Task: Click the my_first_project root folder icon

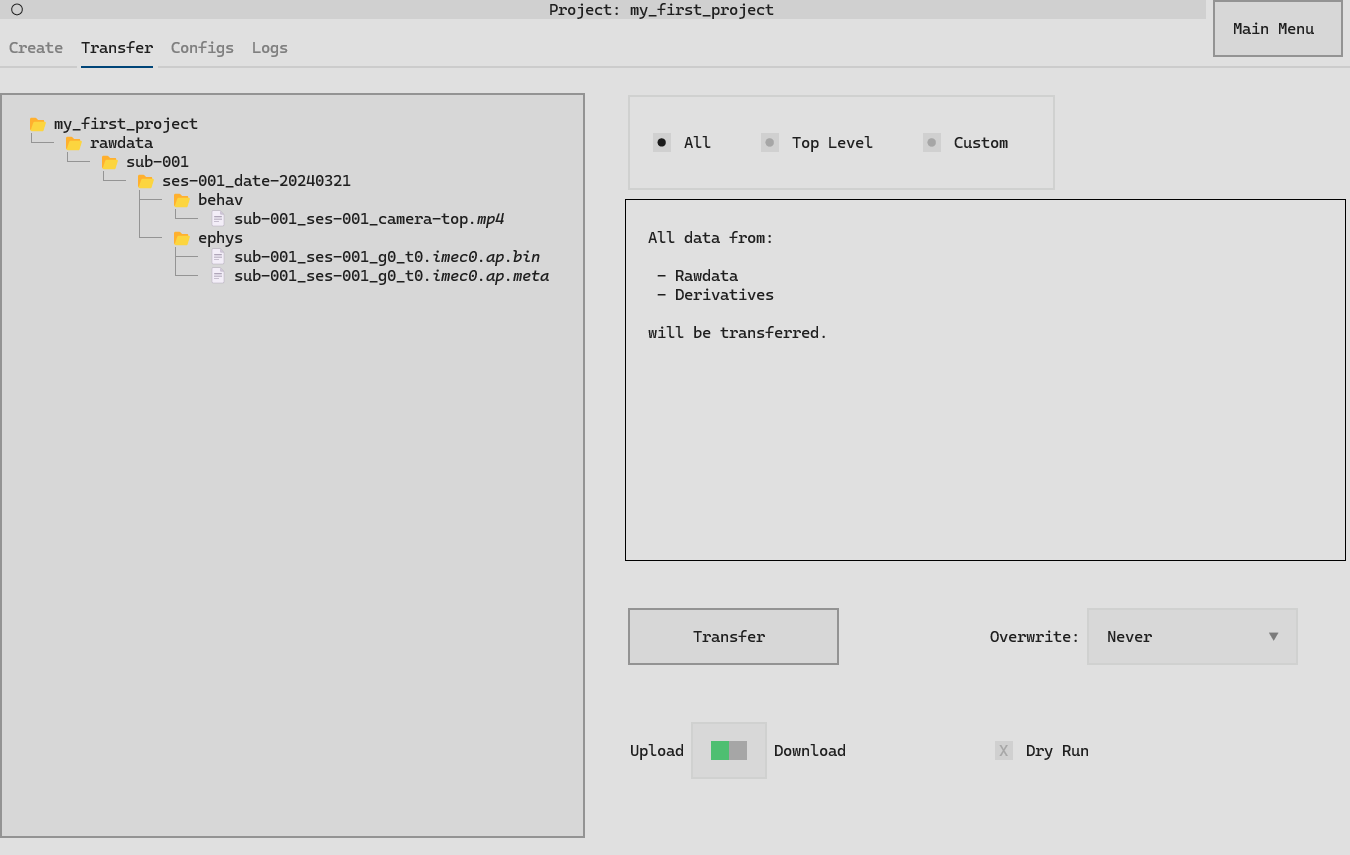Action: coord(38,124)
